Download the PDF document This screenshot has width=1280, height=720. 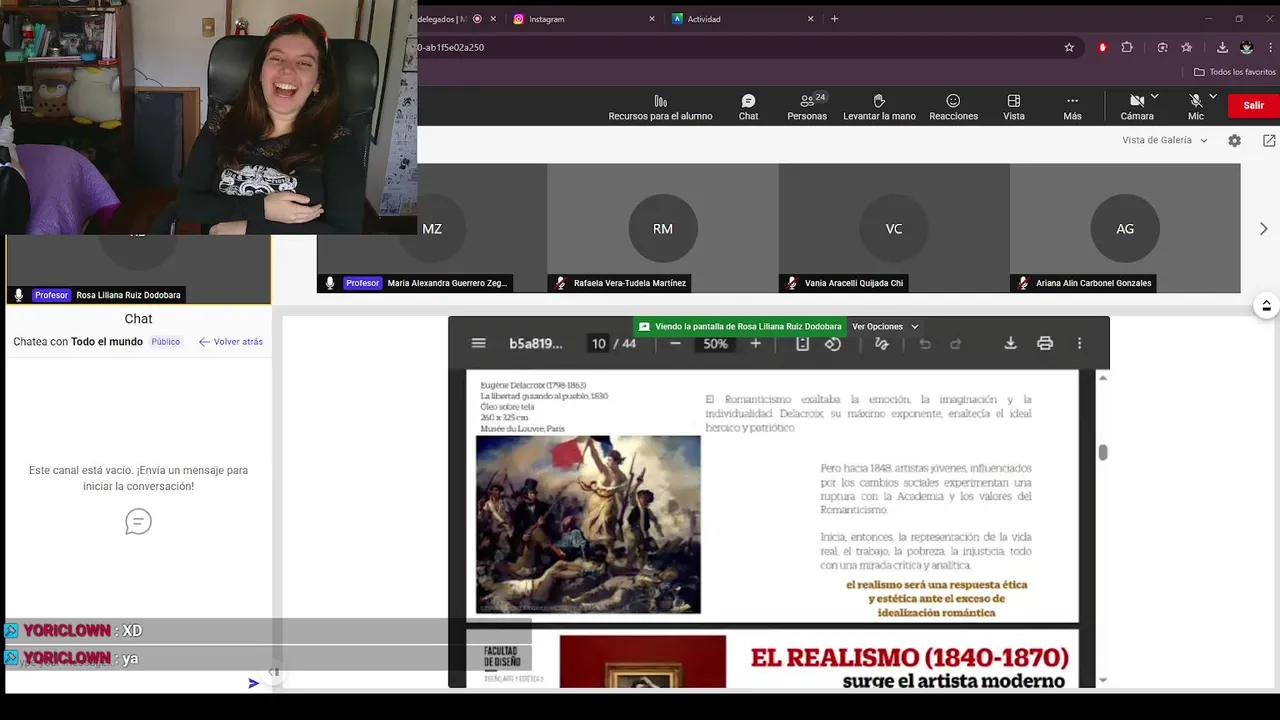point(1010,343)
